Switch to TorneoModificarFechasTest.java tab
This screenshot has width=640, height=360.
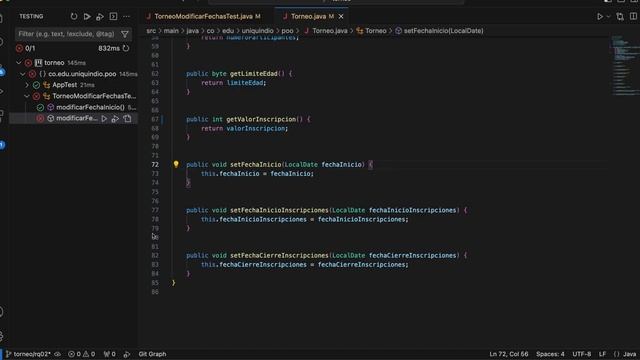(x=203, y=17)
